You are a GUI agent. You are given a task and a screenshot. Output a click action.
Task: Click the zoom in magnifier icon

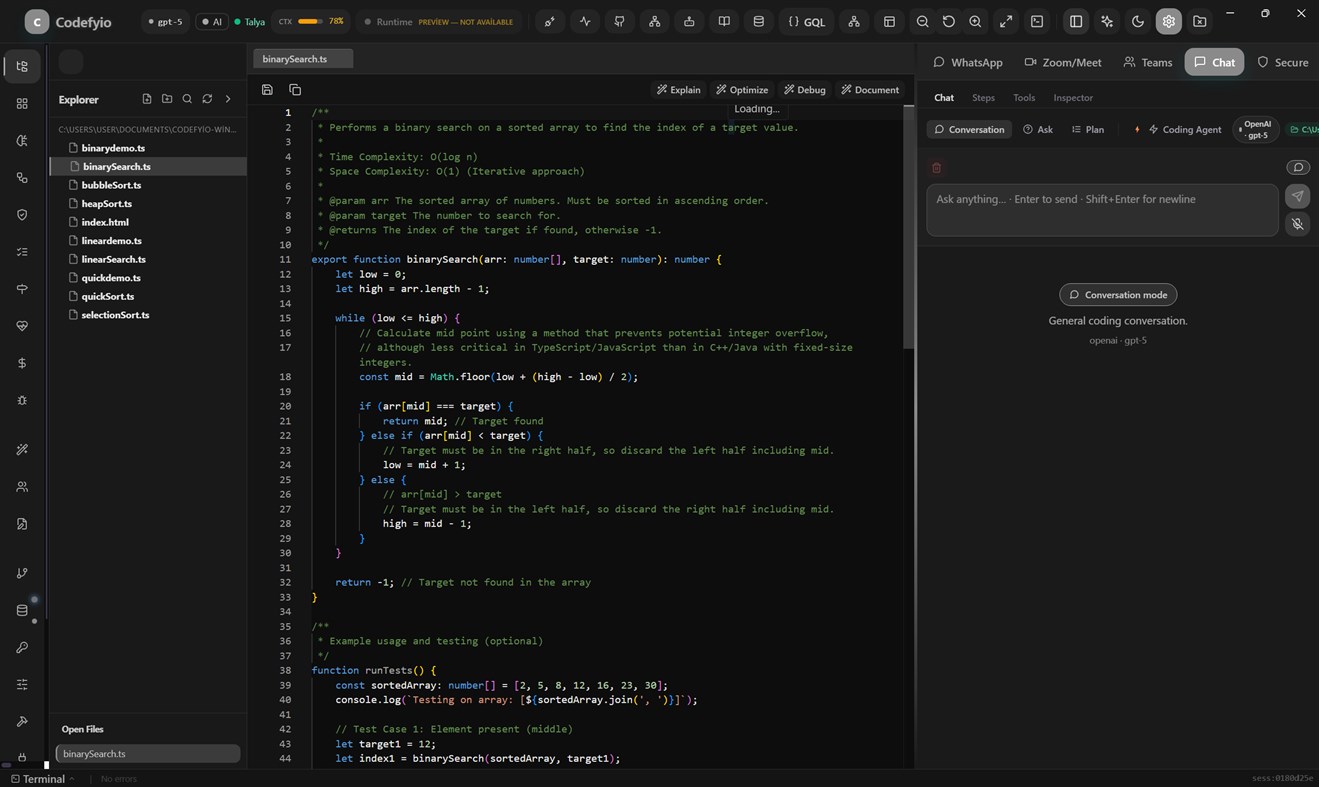pos(975,21)
